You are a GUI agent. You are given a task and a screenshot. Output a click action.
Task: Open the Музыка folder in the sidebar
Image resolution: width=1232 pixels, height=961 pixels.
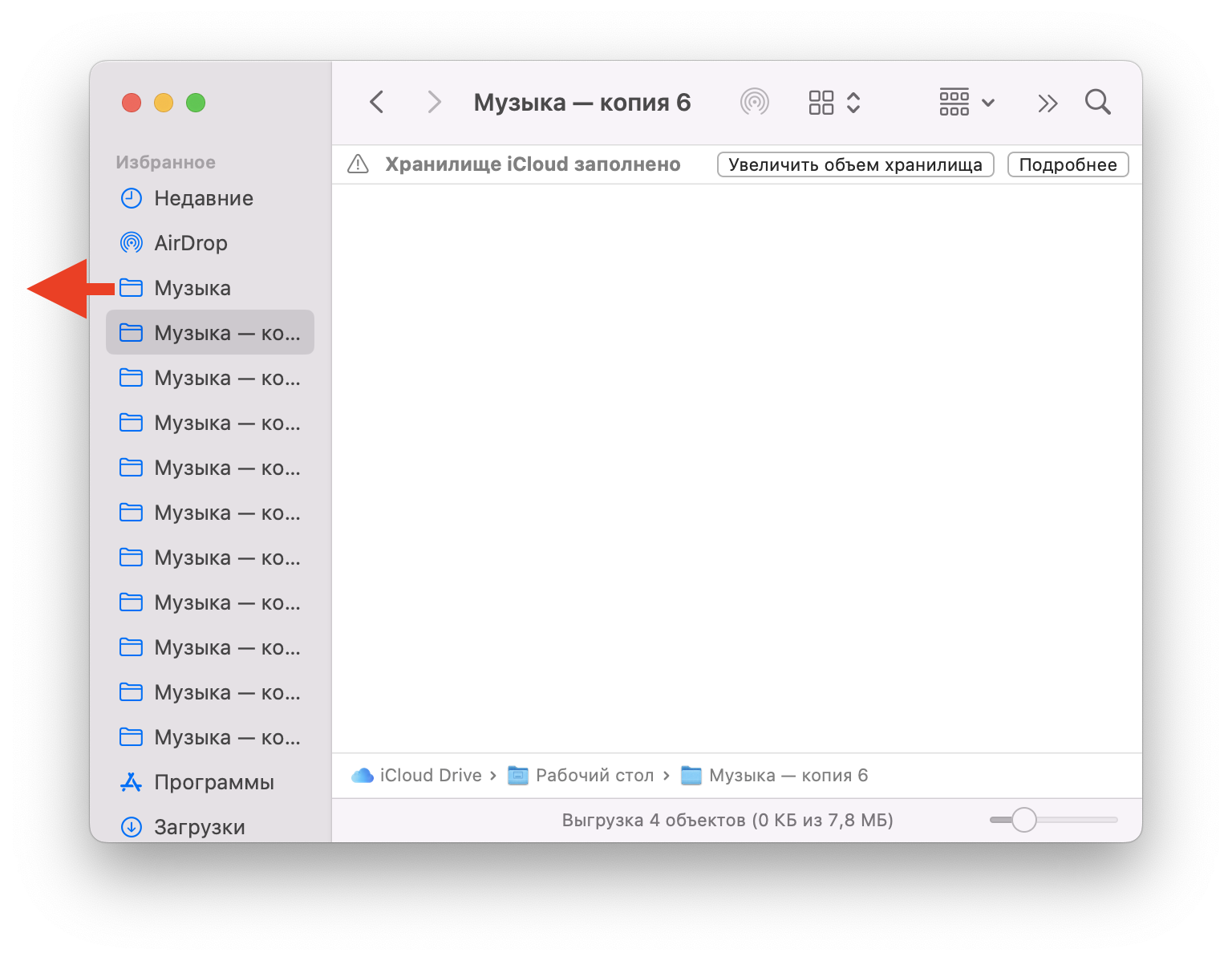point(210,288)
